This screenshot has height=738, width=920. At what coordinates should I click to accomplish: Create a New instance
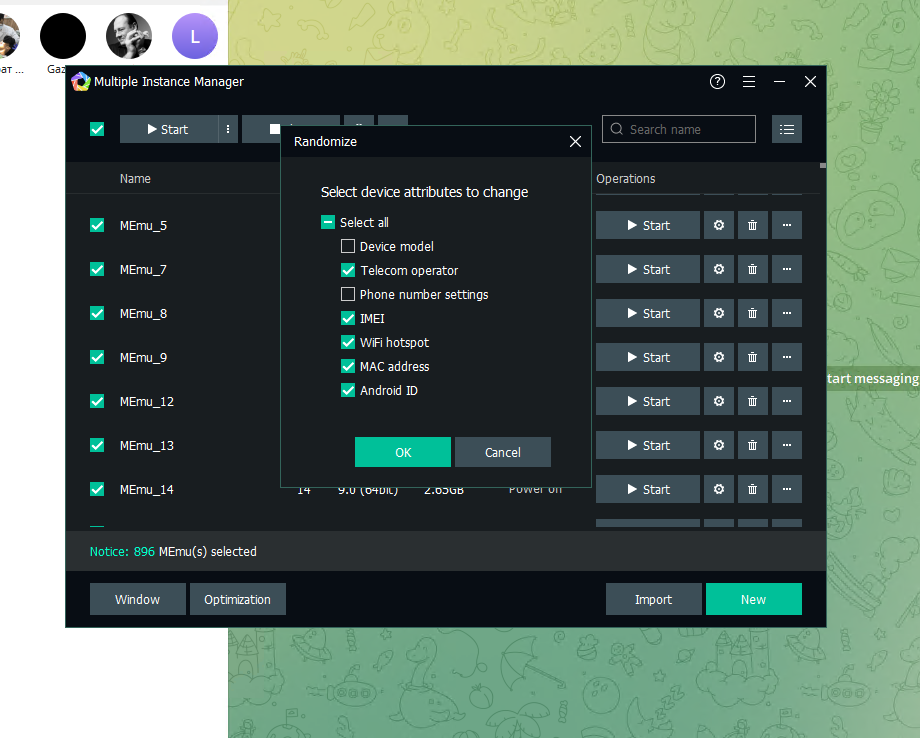tap(754, 599)
